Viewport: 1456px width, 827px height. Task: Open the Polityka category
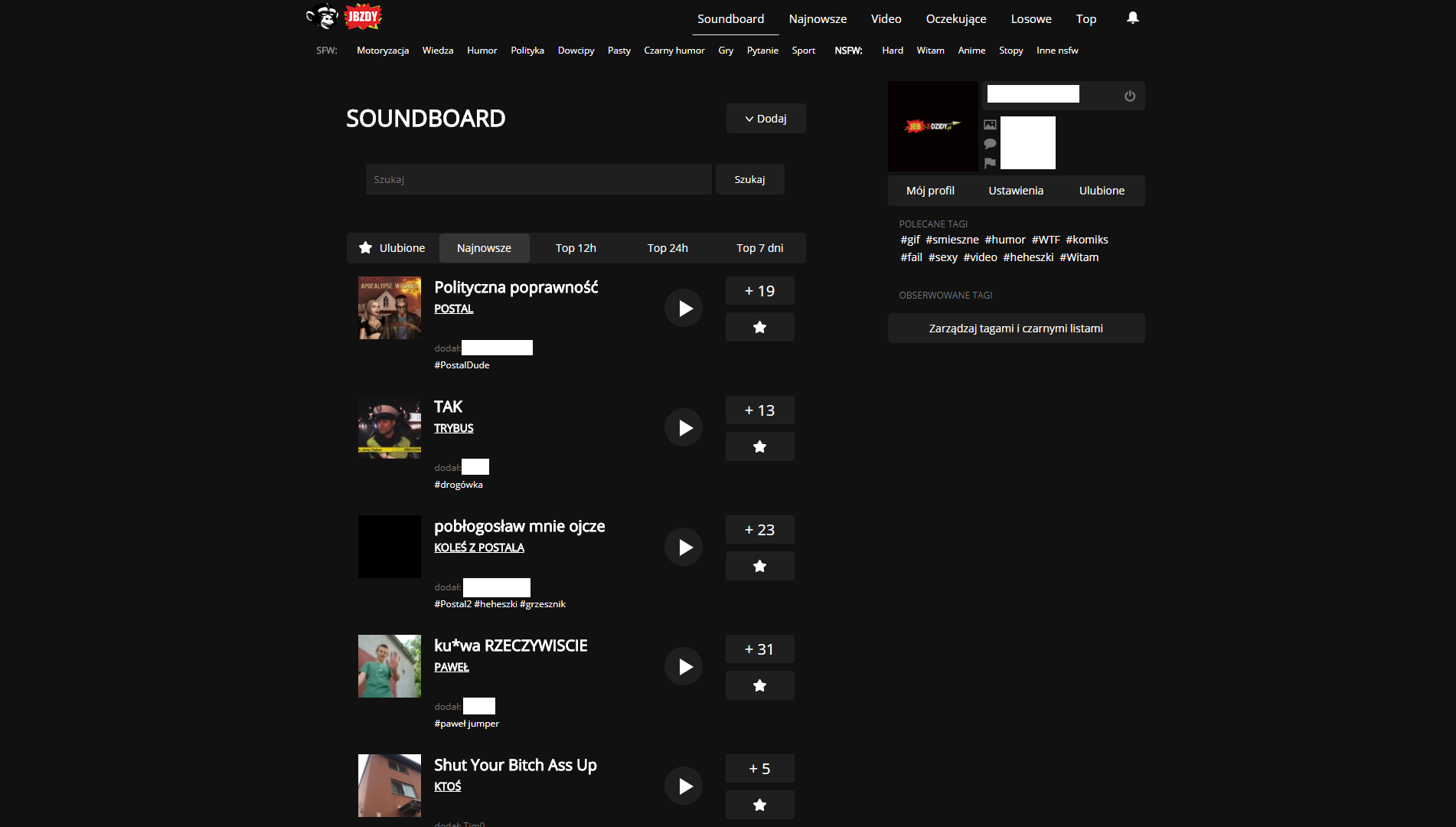tap(527, 51)
